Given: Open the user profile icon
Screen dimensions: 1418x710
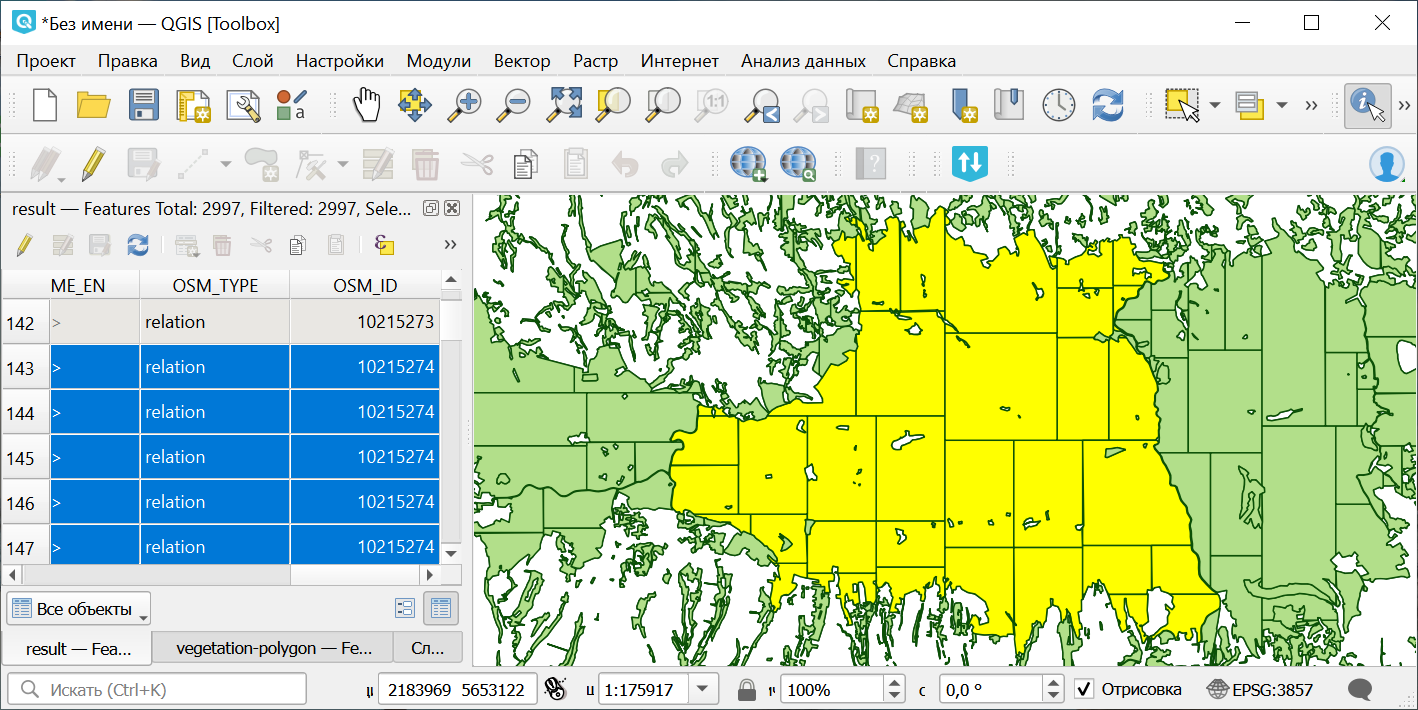Looking at the screenshot, I should point(1386,164).
